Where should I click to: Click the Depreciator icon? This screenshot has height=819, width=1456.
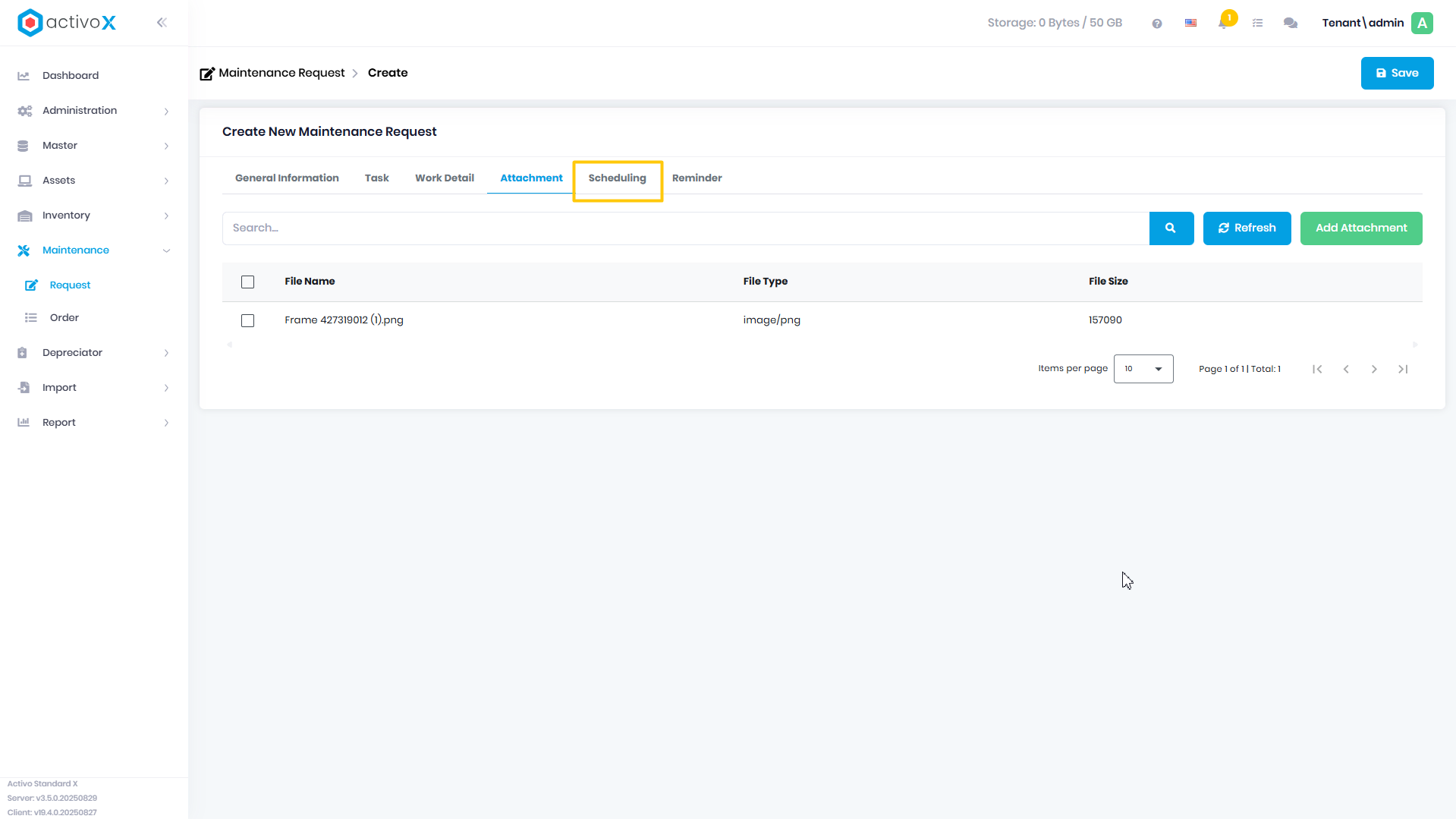pyautogui.click(x=23, y=353)
